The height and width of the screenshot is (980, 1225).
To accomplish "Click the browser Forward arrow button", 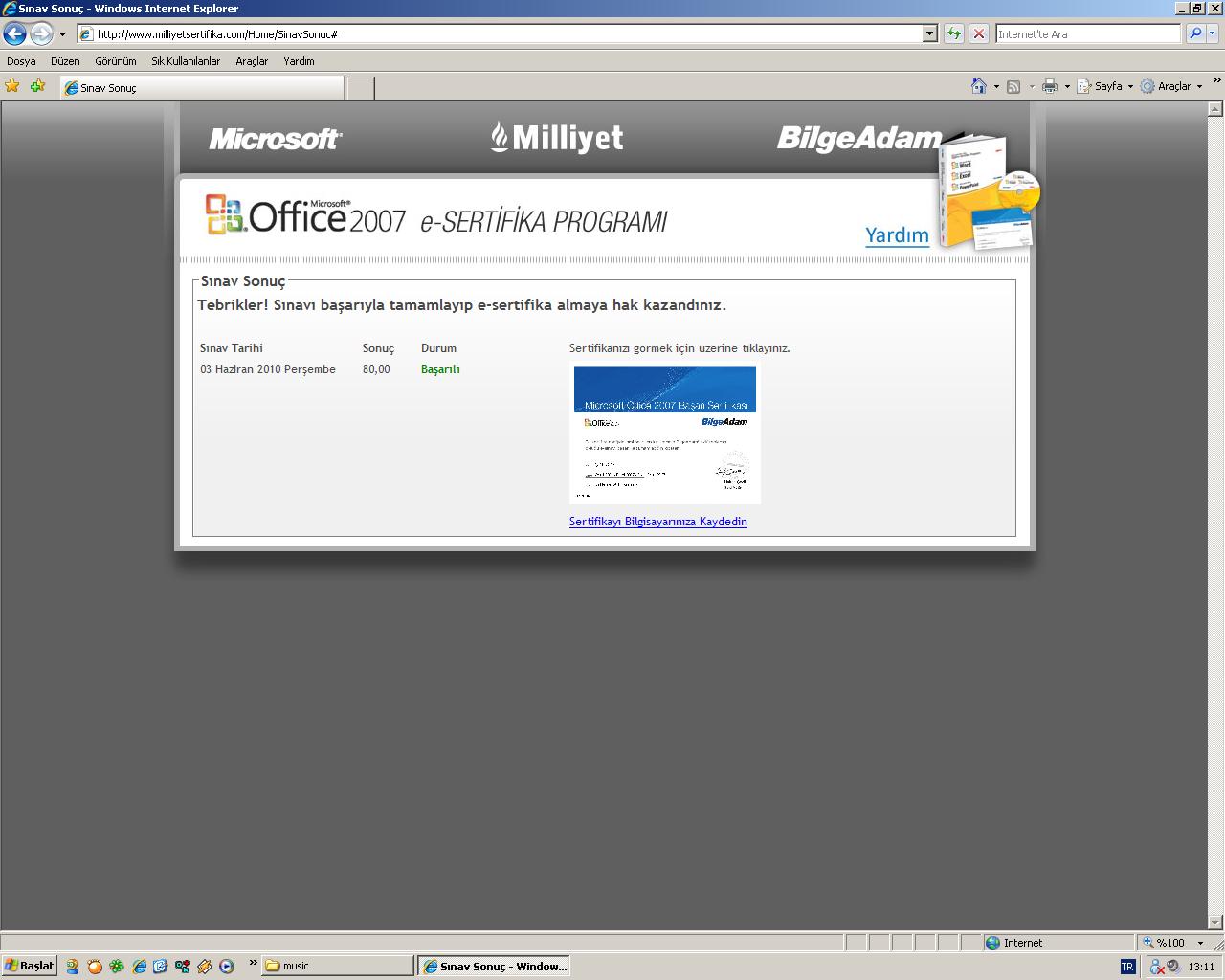I will pyautogui.click(x=41, y=34).
